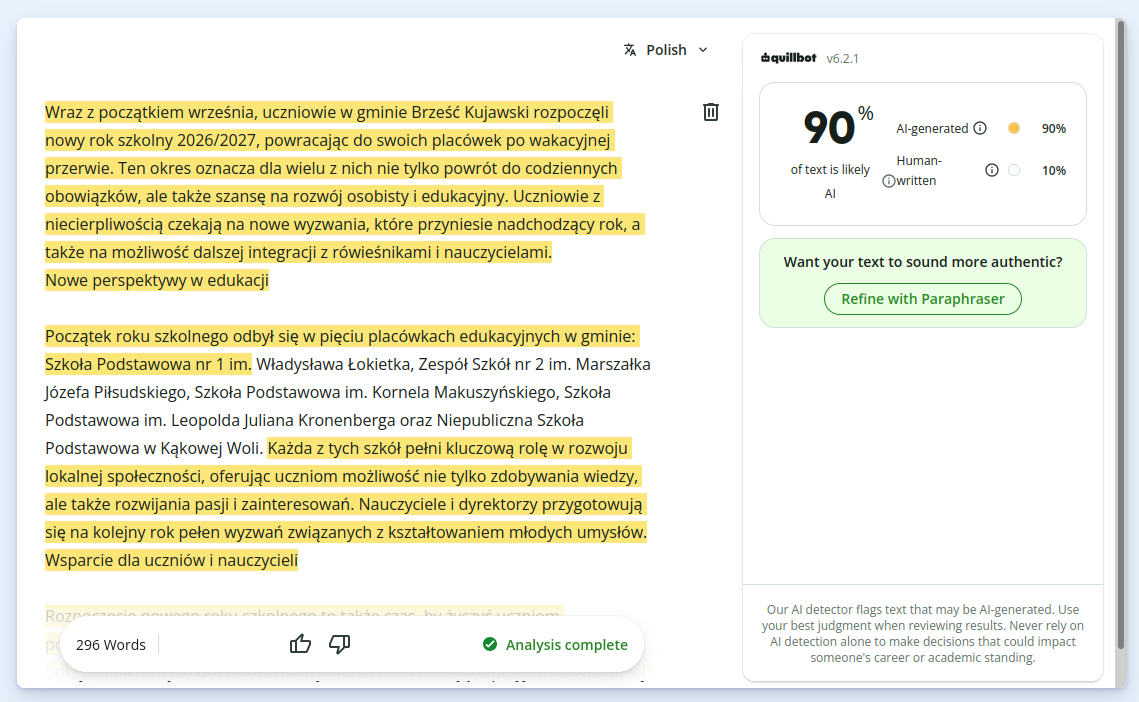
Task: Click inside the text at 'Nowe perspektywy w edukacji'
Action: (x=157, y=281)
